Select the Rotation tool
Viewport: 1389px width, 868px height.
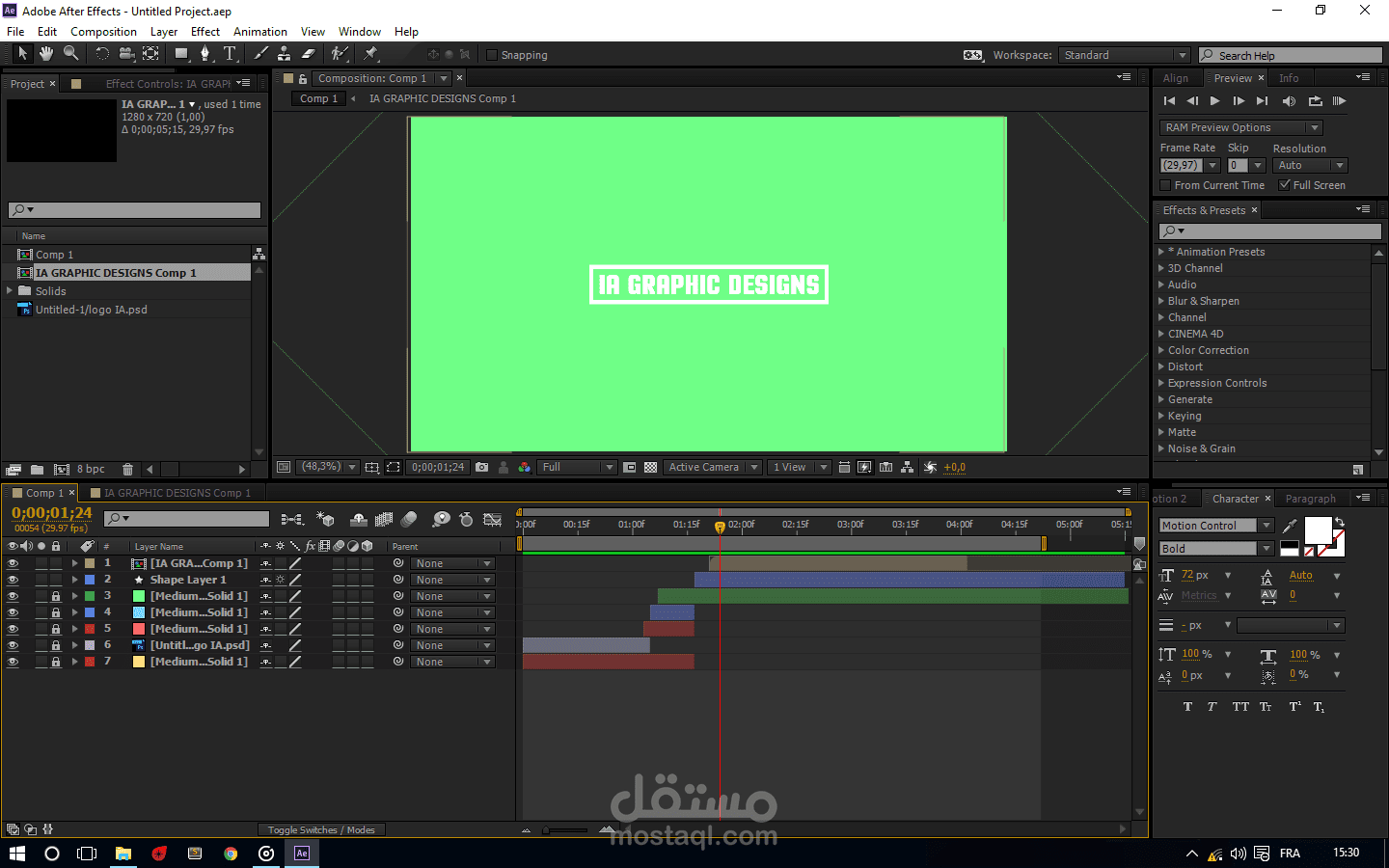[102, 54]
